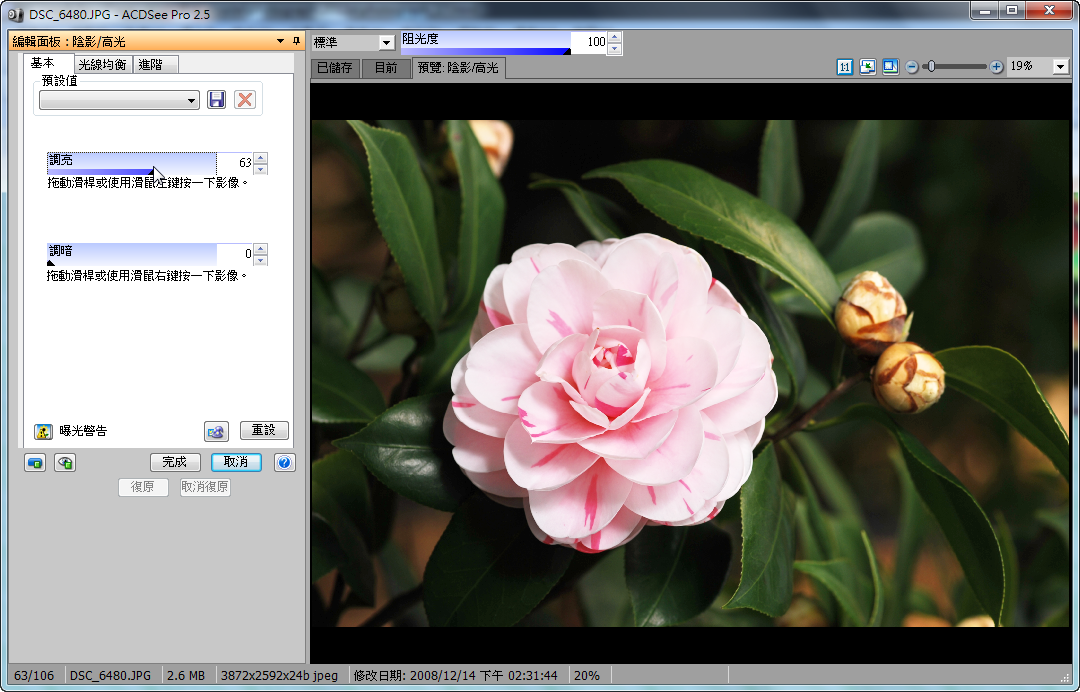1080x692 pixels.
Task: Toggle the preview bar icon left of the eye icon
Action: pyautogui.click(x=35, y=462)
